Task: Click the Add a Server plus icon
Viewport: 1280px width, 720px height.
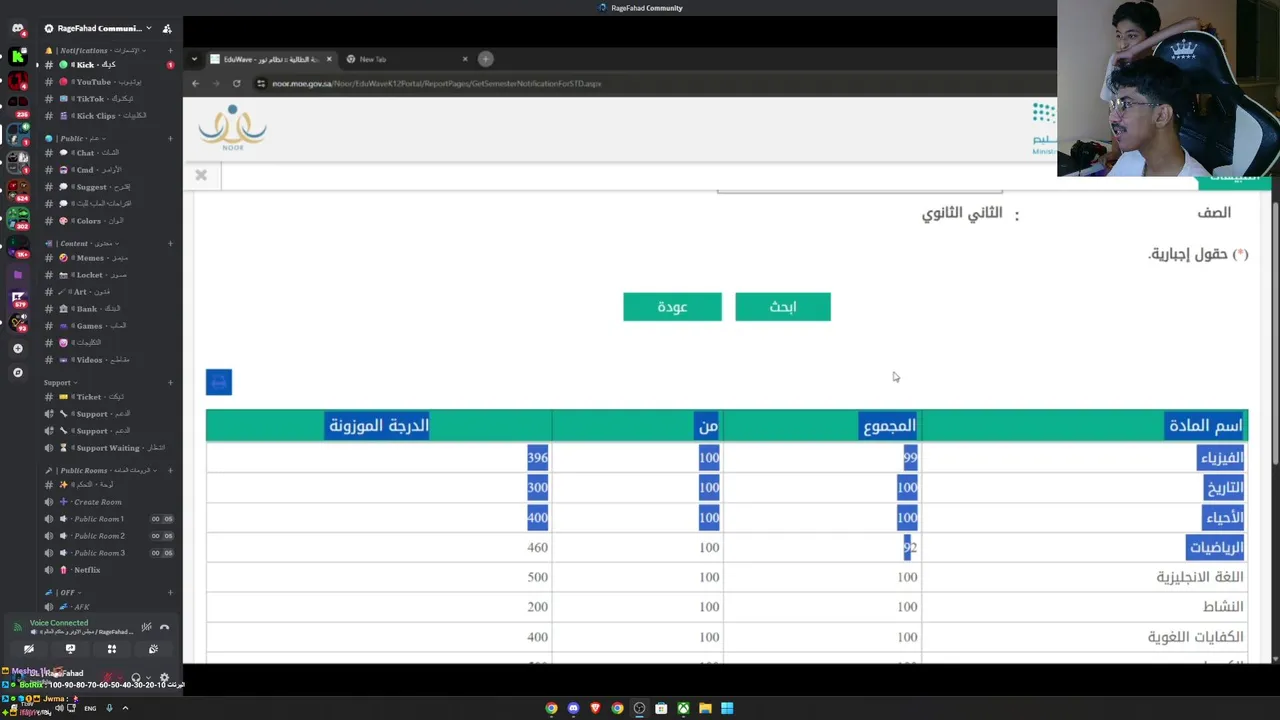Action: [x=17, y=348]
